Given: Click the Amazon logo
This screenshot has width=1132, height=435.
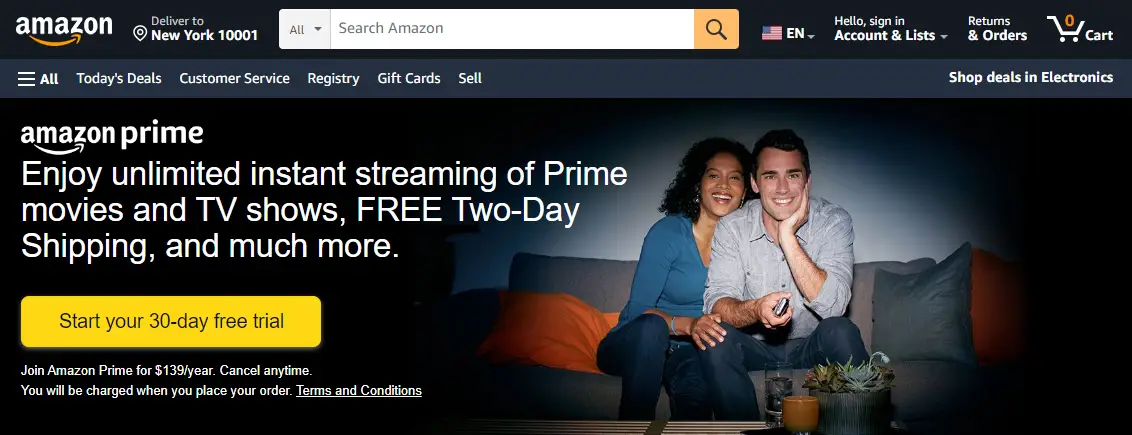Looking at the screenshot, I should 64,30.
